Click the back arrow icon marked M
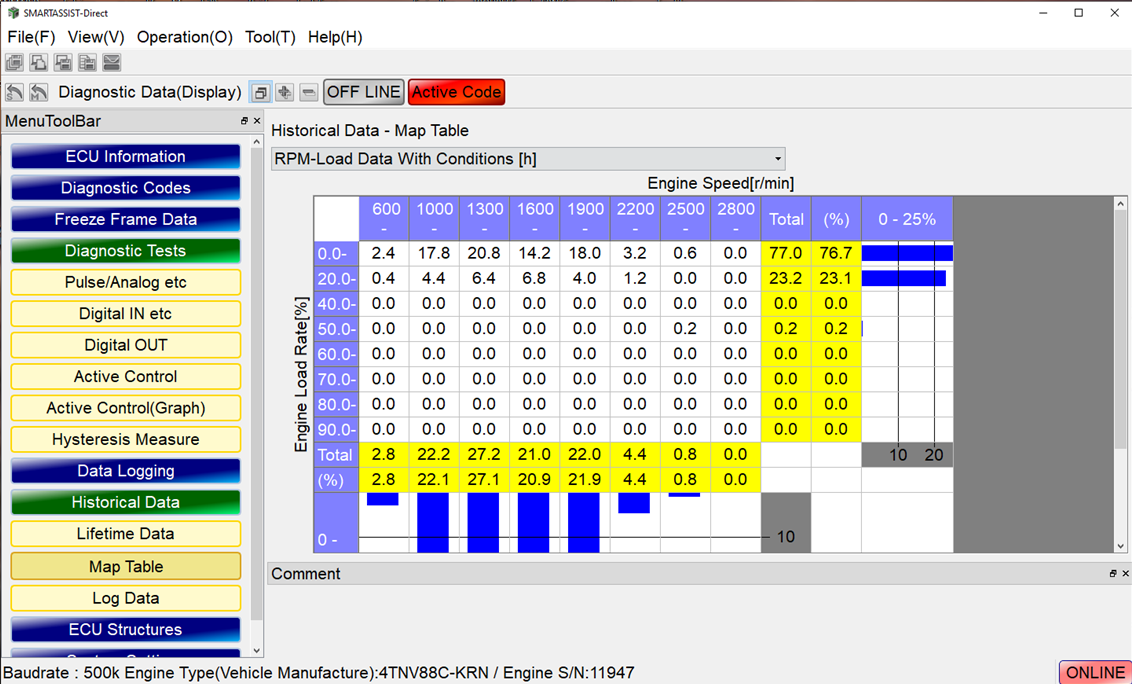 point(38,92)
